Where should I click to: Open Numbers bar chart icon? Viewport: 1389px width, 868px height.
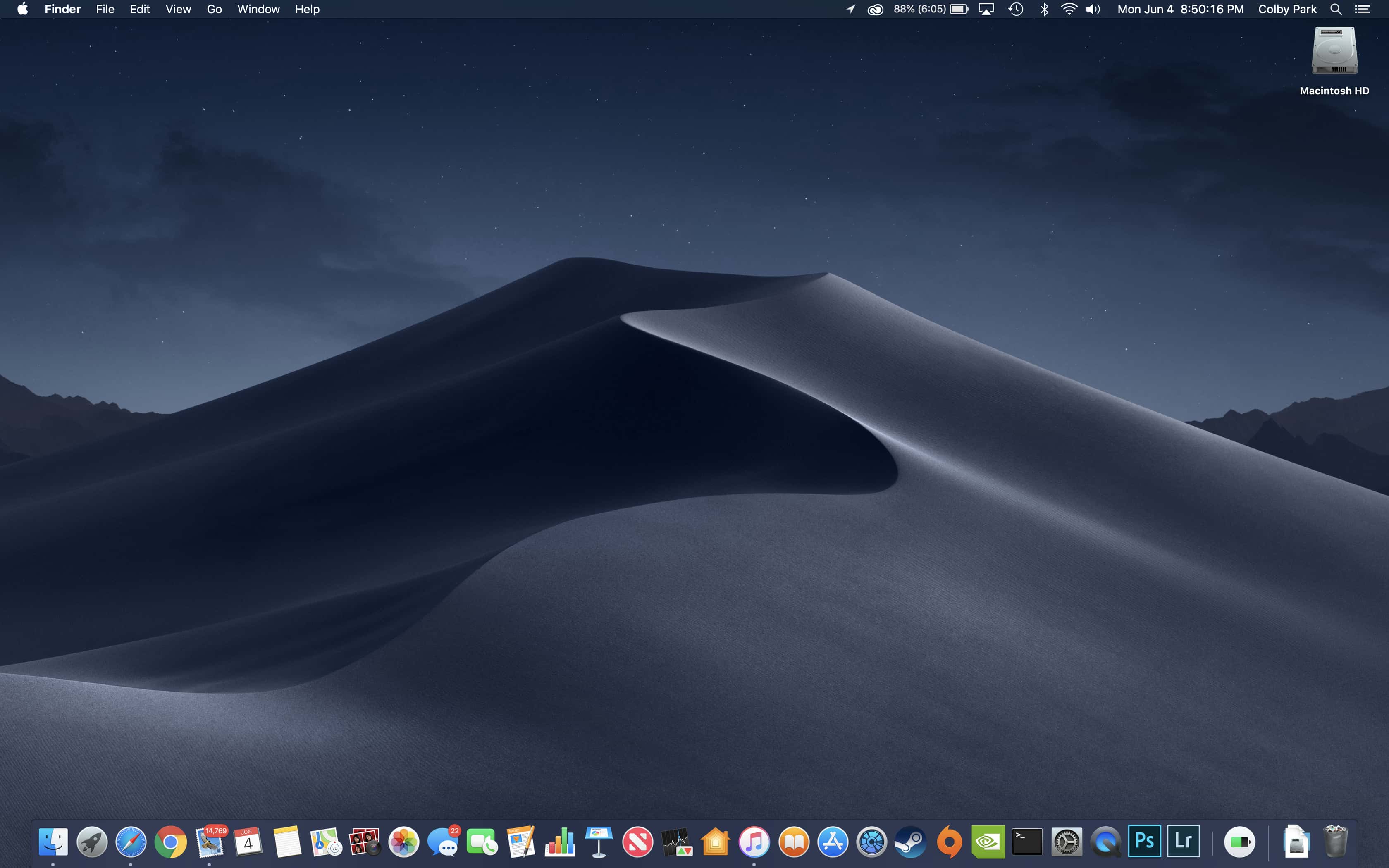click(x=560, y=842)
